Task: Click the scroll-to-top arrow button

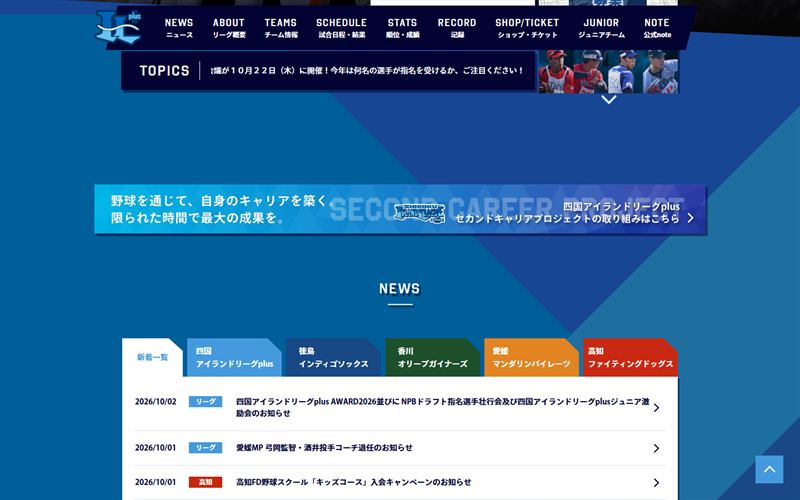Action: tap(769, 469)
